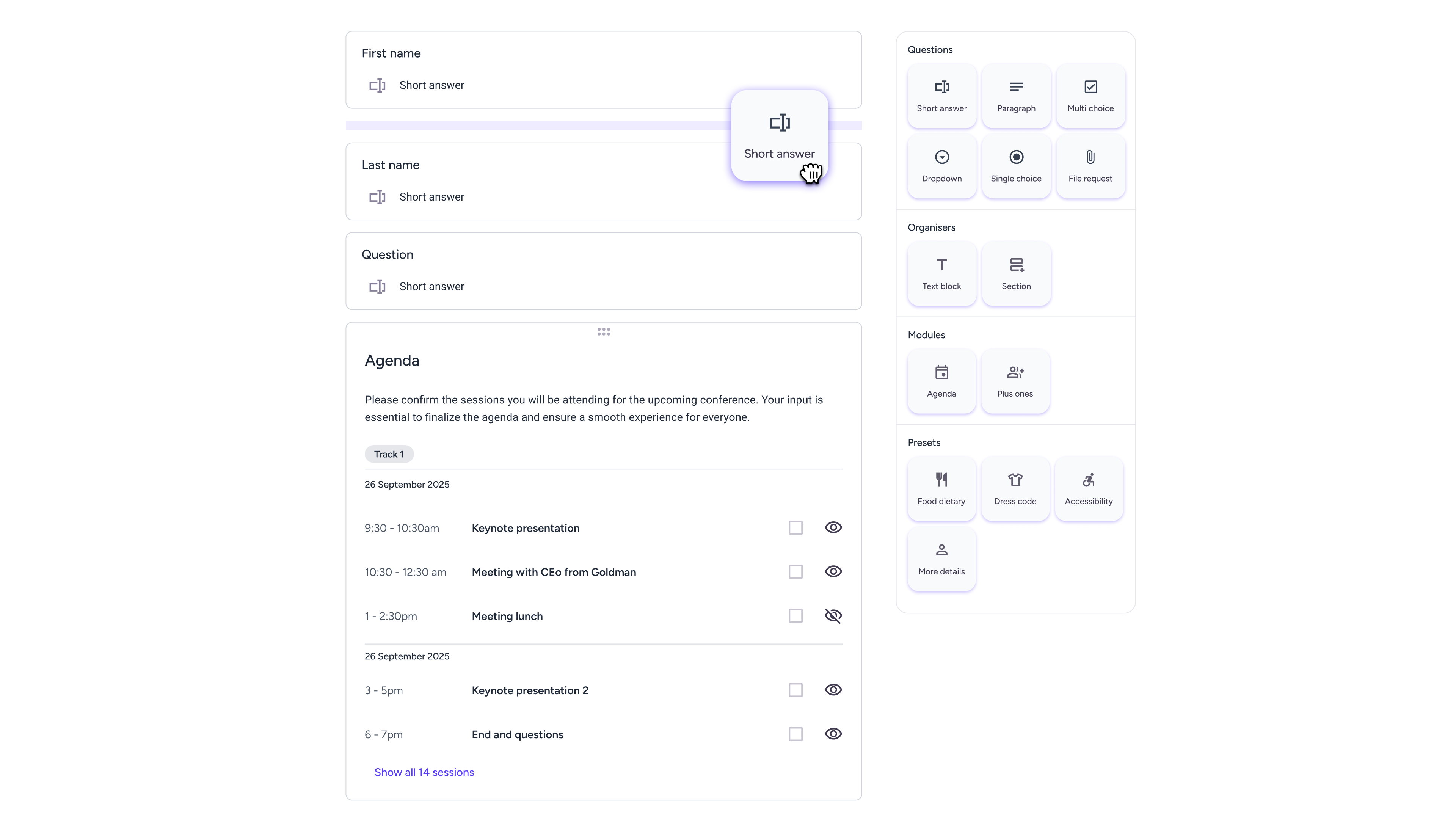Click the Keynote presentation session title
This screenshot has height=819, width=1456.
tap(526, 528)
